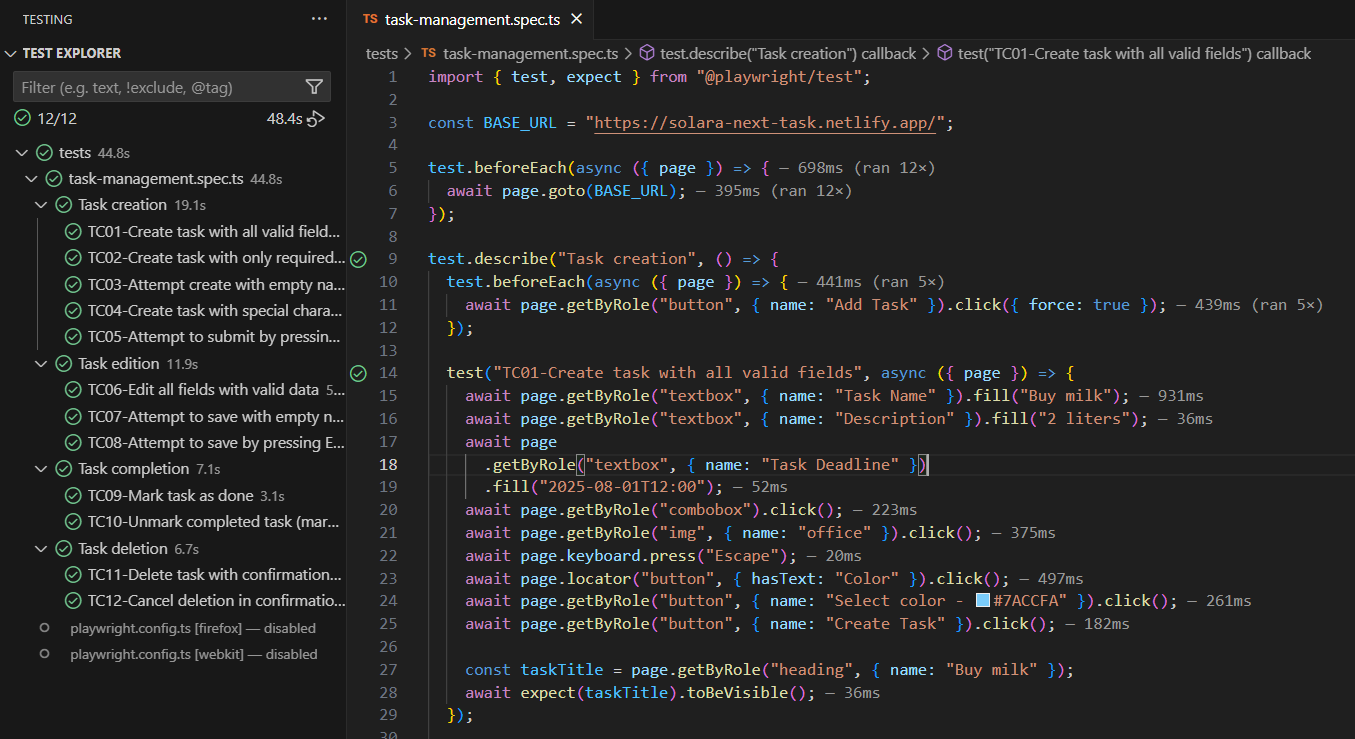
Task: Select the TC04-Create task with special characters test
Action: [x=216, y=310]
